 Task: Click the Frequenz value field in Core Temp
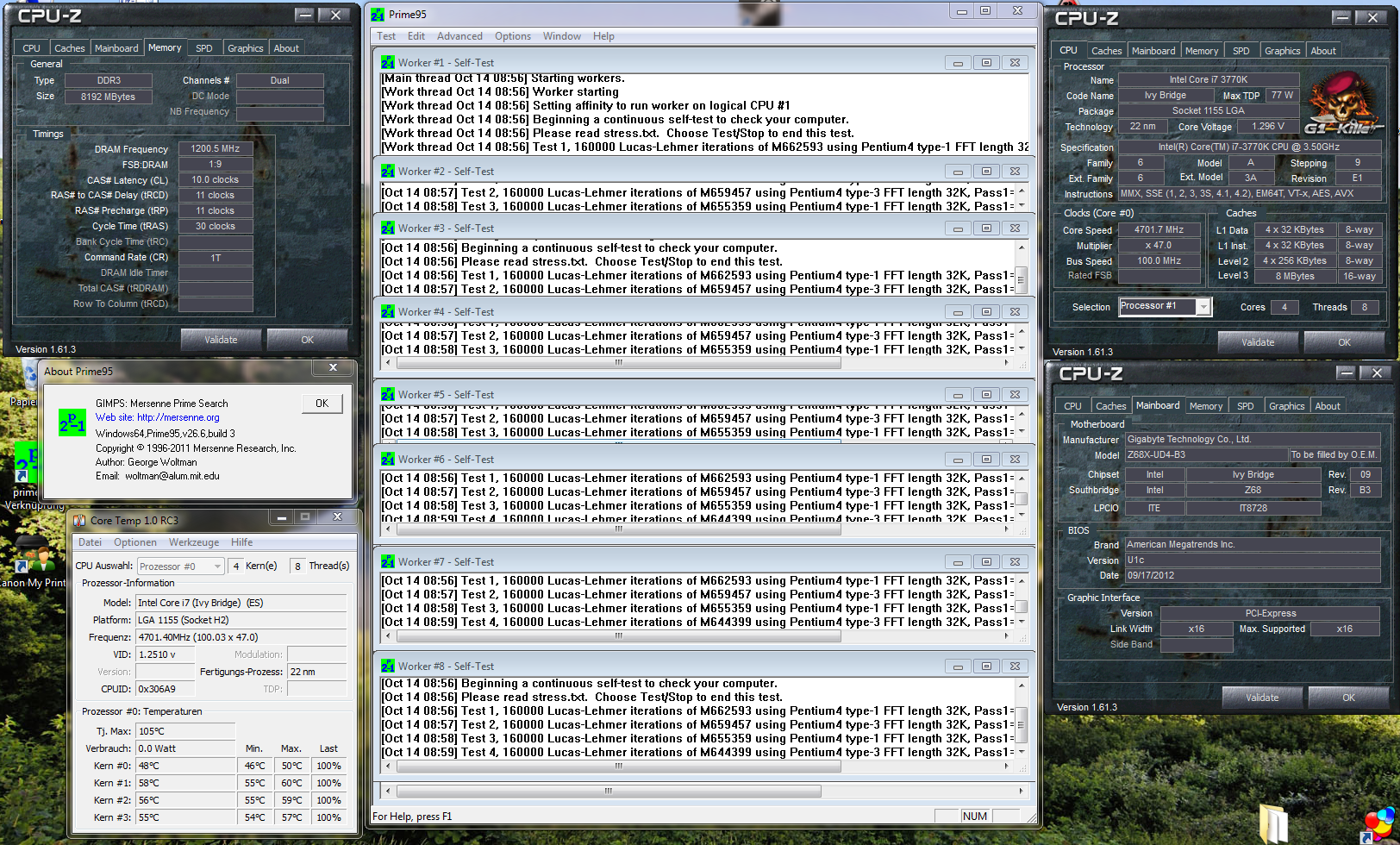(x=241, y=637)
